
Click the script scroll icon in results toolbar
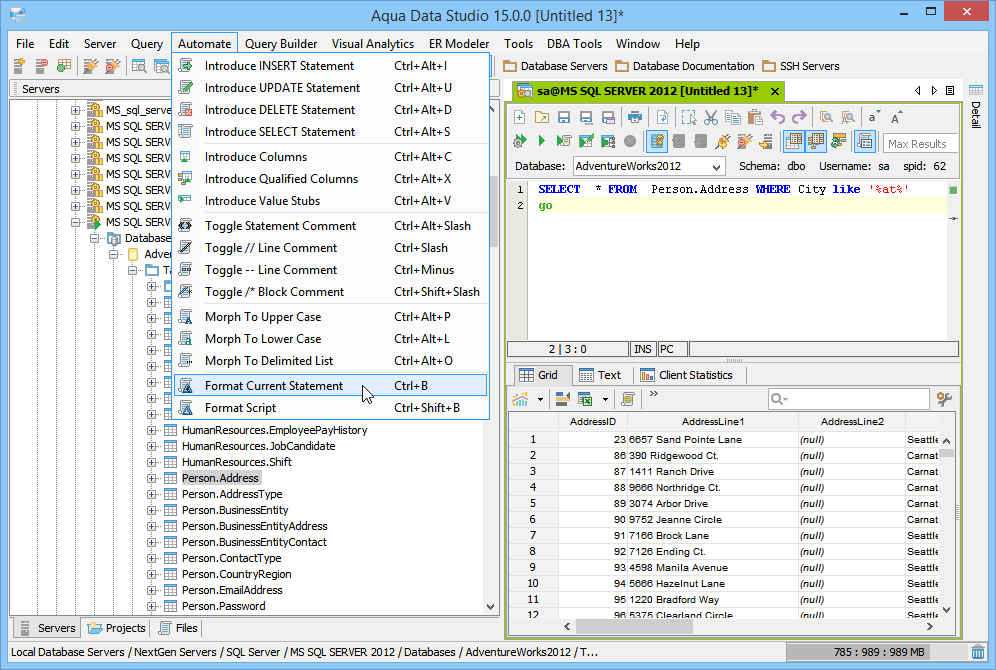(x=628, y=399)
